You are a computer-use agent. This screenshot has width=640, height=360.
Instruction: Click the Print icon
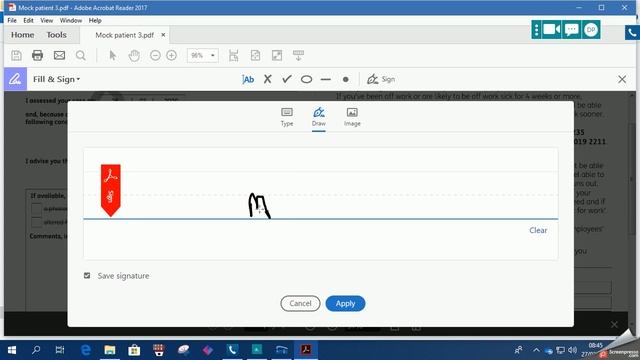[x=38, y=56]
